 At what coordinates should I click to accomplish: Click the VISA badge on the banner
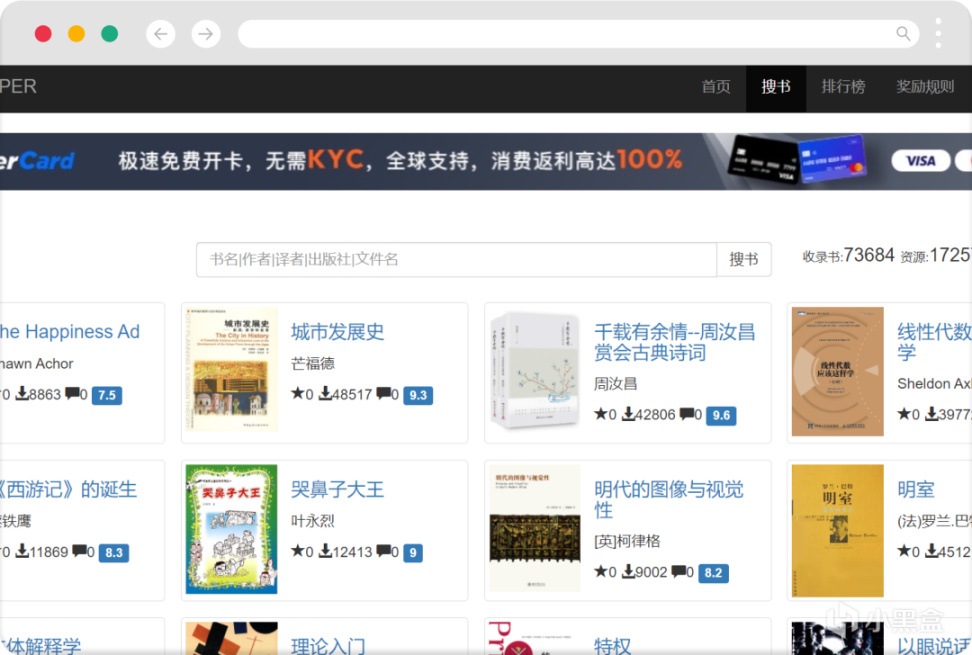(x=921, y=161)
